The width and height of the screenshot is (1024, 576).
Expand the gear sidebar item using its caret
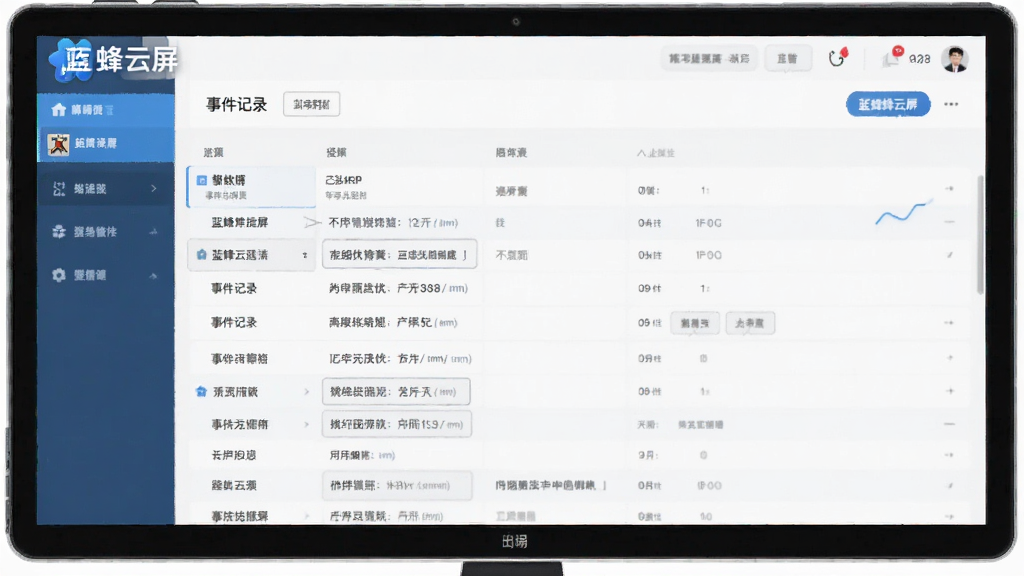pos(153,276)
